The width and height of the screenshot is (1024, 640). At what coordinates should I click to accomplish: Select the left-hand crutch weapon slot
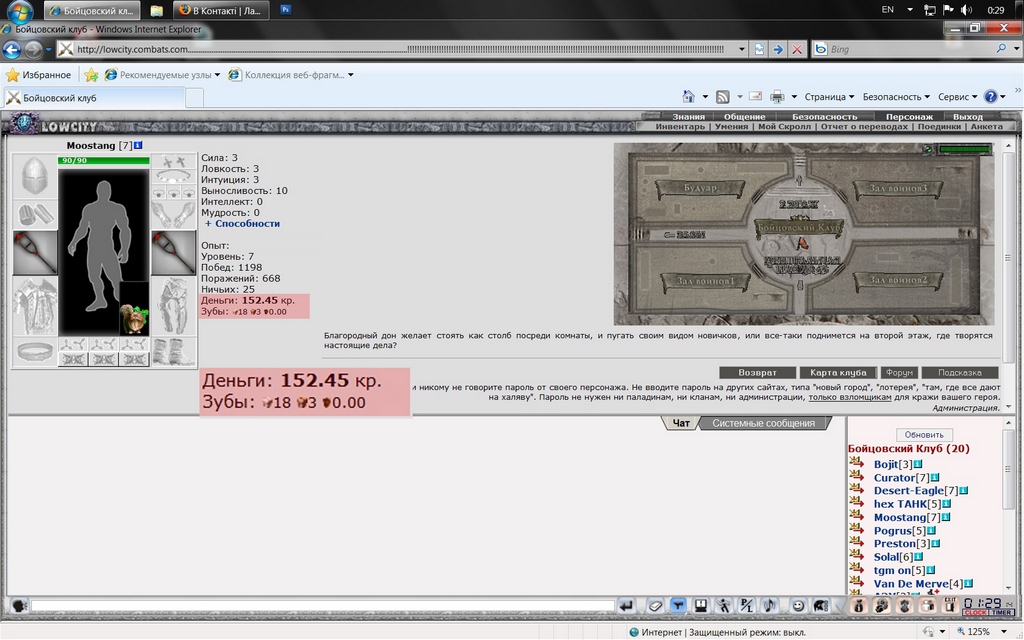[35, 253]
